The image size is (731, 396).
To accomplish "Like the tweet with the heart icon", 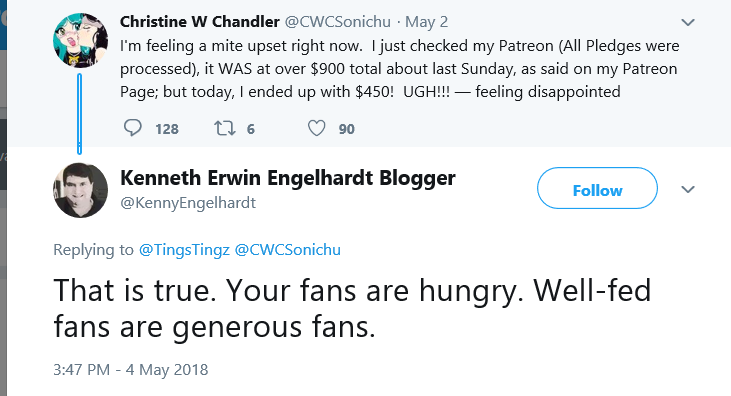I will point(317,128).
